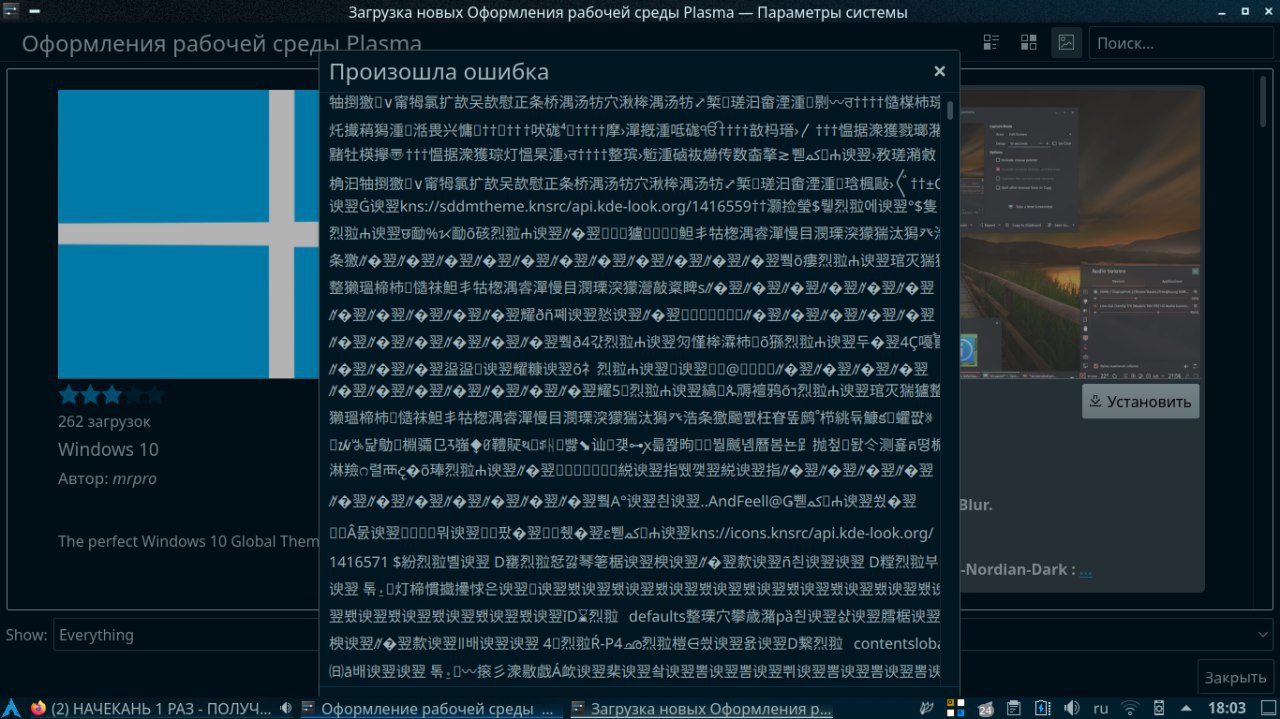Click the 'Установить' install button
Screen dimensions: 1280x719
click(1140, 401)
